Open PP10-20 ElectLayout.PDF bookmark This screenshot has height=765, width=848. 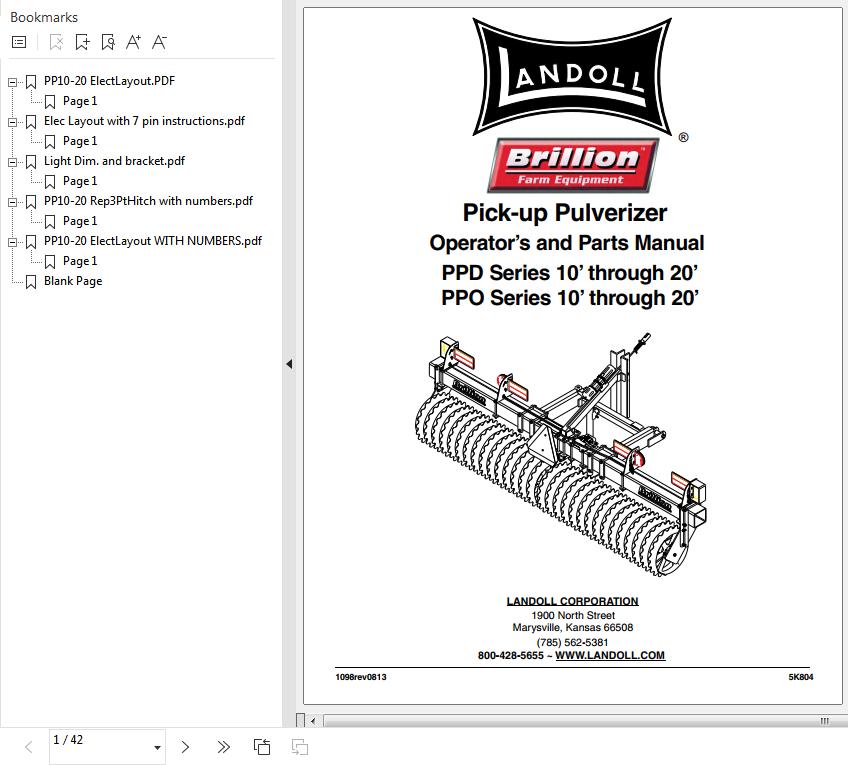(109, 81)
